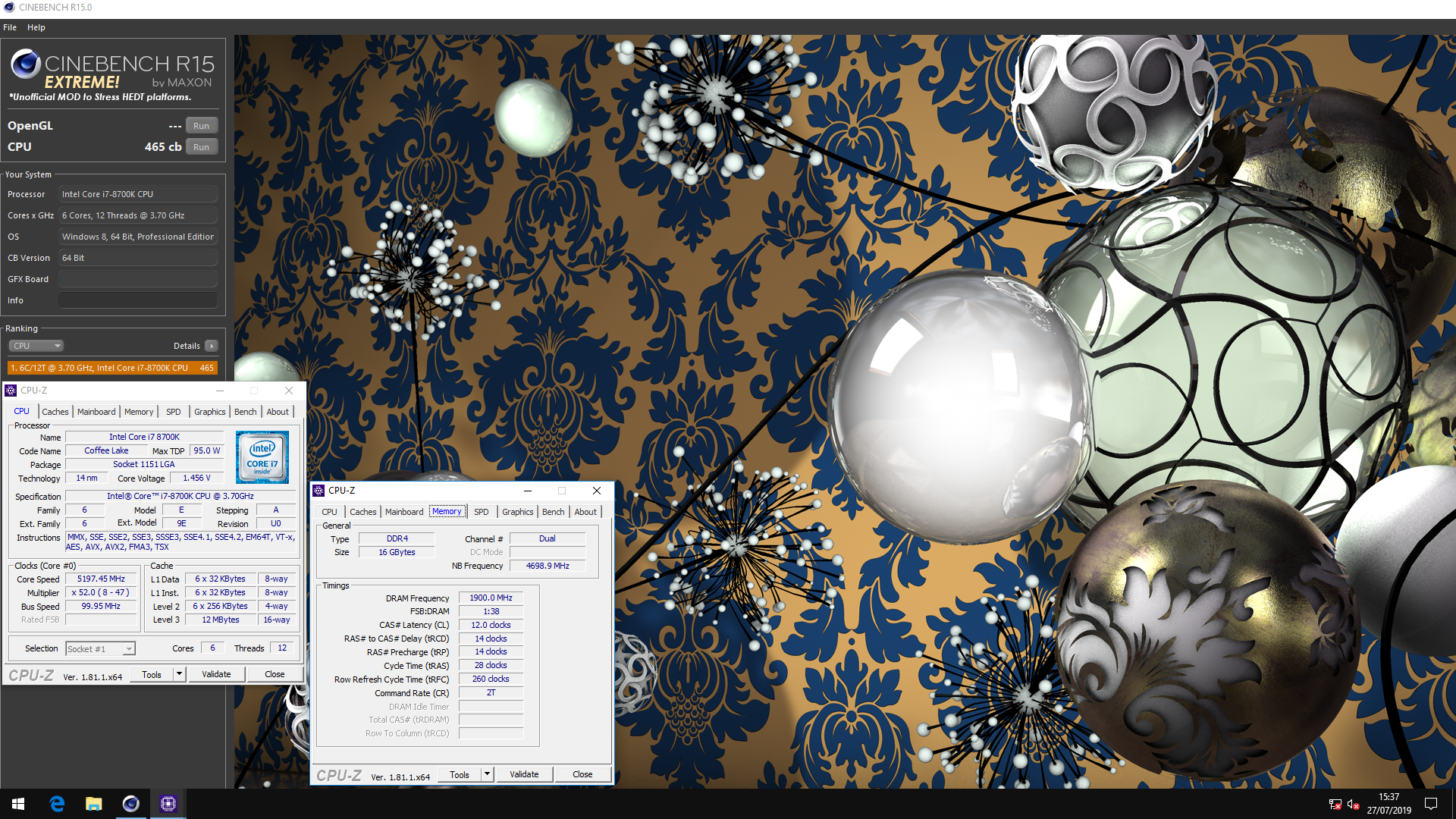Image resolution: width=1456 pixels, height=819 pixels.
Task: Open SPD tab in right CPU-Z window
Action: (x=482, y=512)
